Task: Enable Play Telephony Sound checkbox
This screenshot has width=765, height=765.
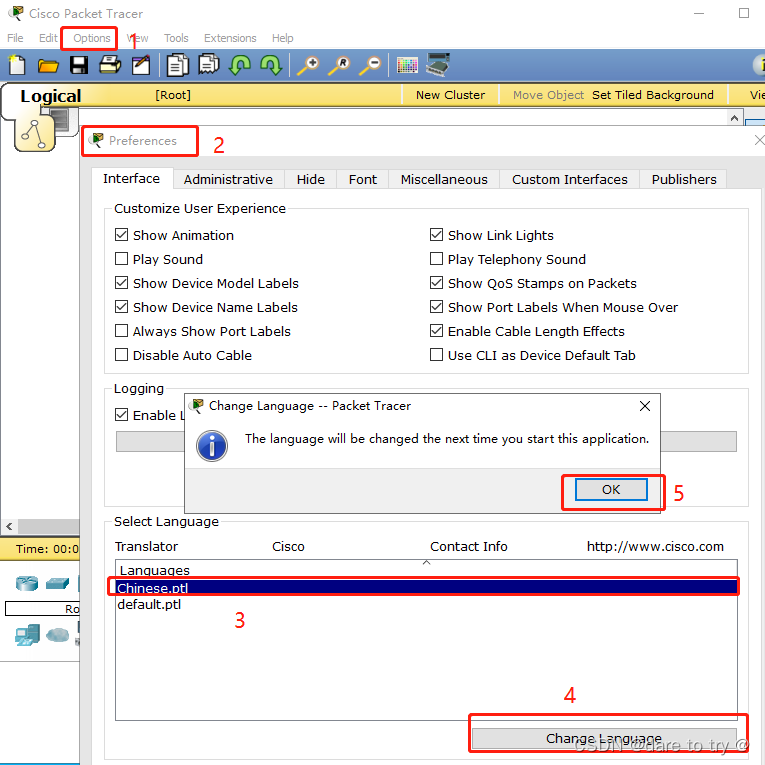Action: point(437,259)
